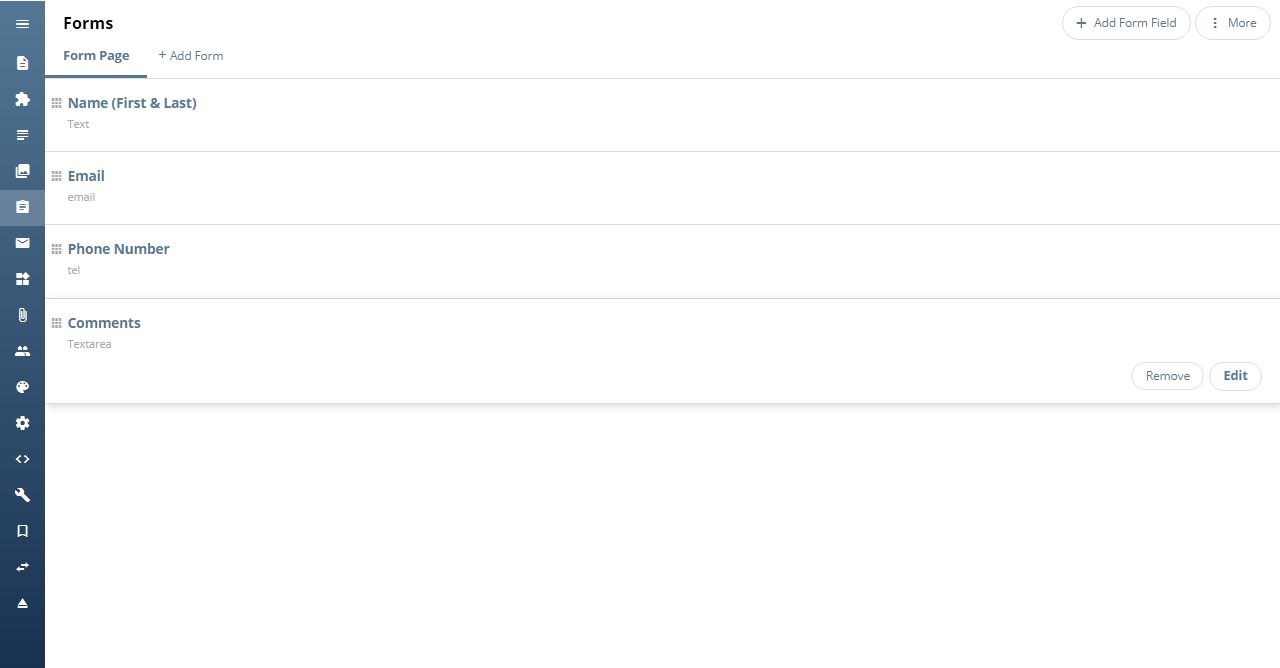Open the image gallery icon in sidebar
Viewport: 1280px width, 668px height.
pos(22,171)
